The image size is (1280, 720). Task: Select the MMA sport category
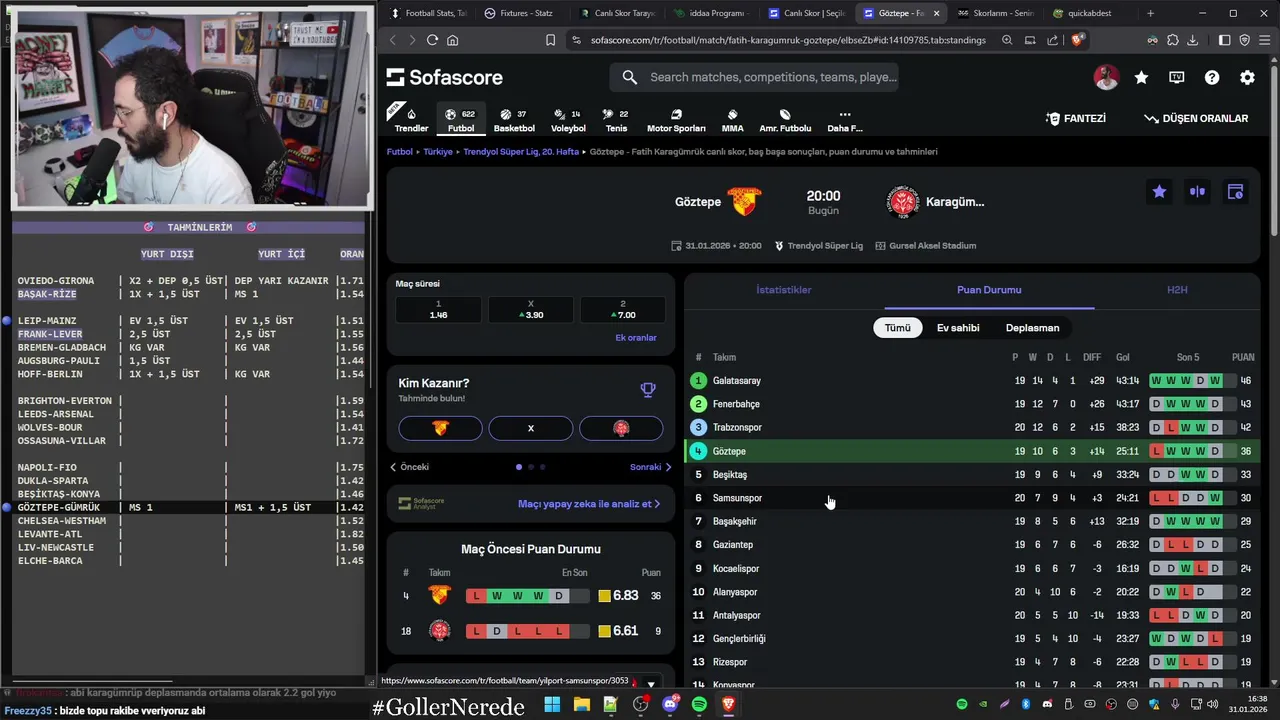pyautogui.click(x=732, y=120)
